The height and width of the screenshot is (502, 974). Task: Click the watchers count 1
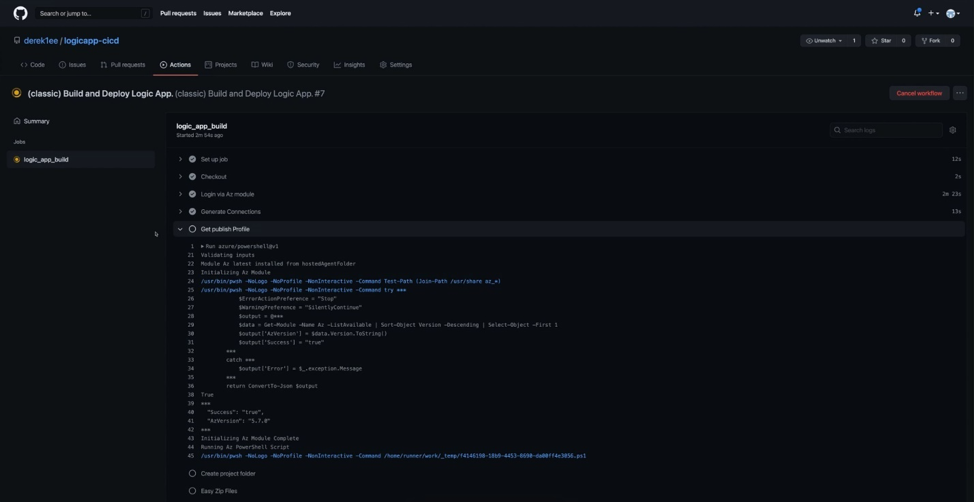[x=854, y=40]
